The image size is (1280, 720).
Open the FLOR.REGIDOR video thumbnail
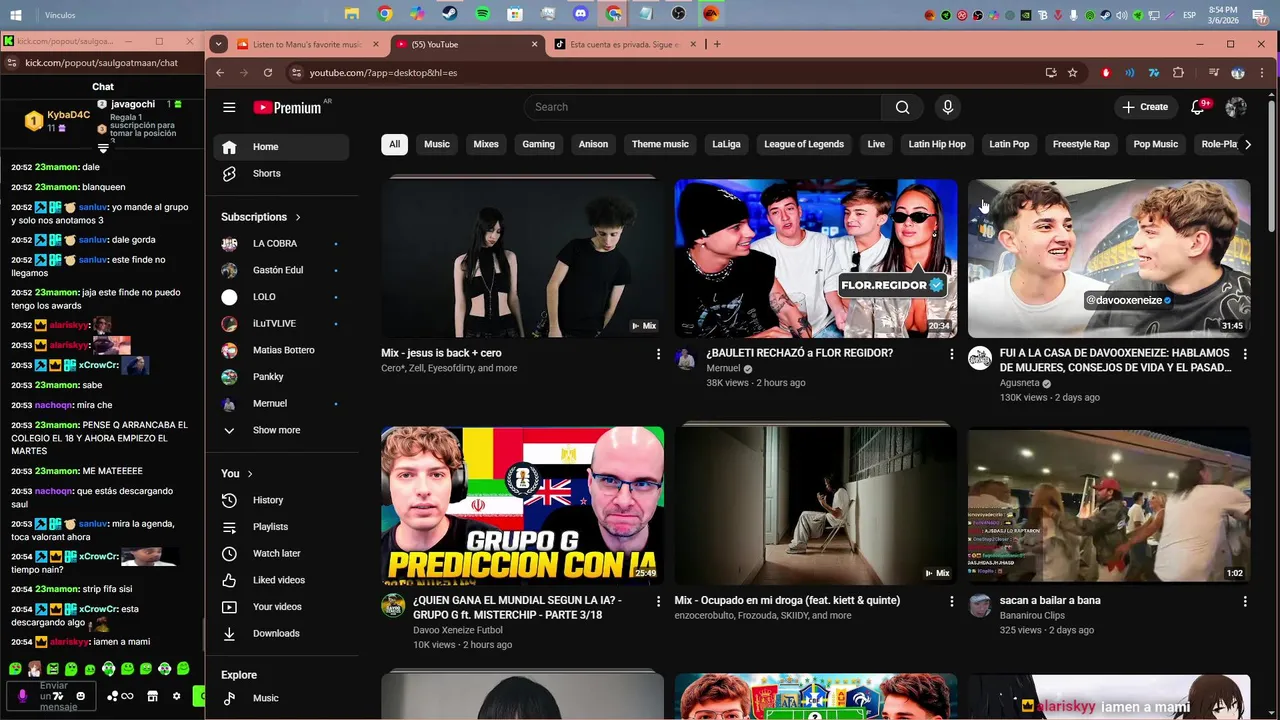point(815,258)
